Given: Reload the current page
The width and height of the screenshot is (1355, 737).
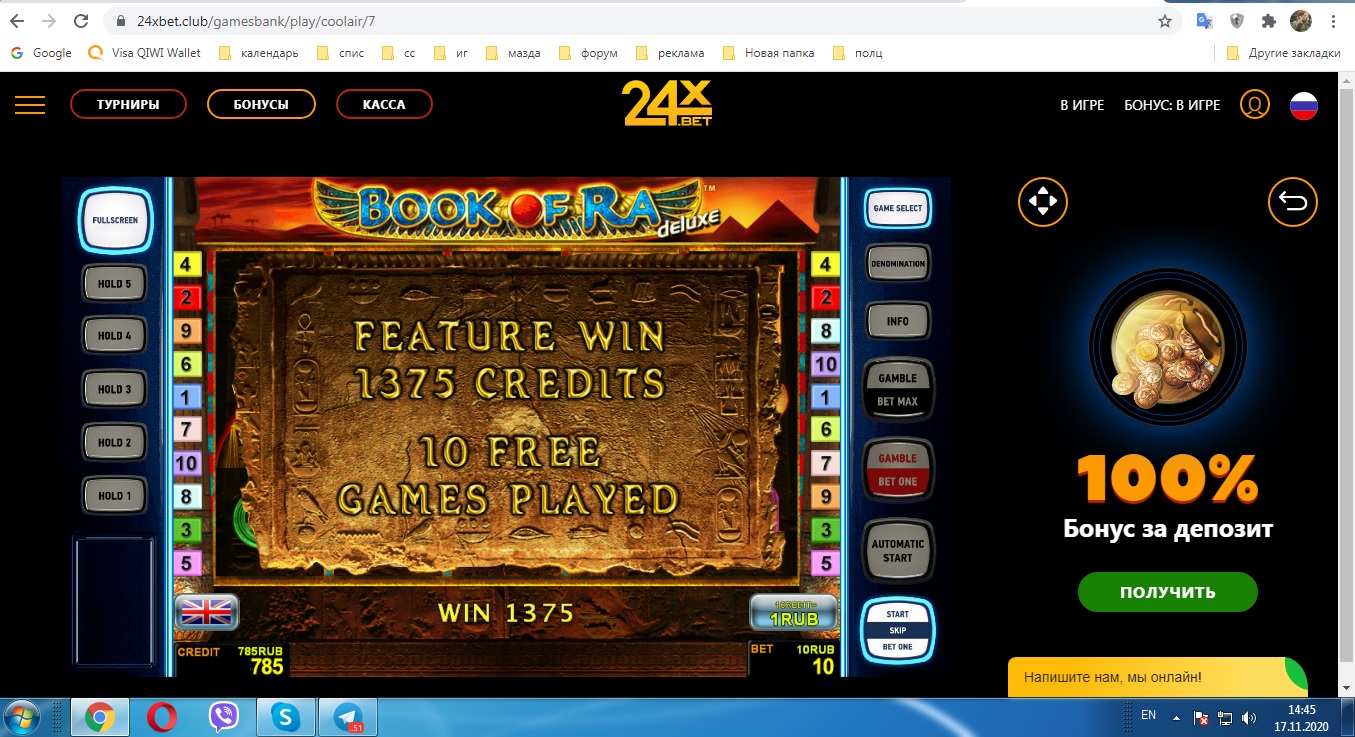Looking at the screenshot, I should click(x=82, y=21).
